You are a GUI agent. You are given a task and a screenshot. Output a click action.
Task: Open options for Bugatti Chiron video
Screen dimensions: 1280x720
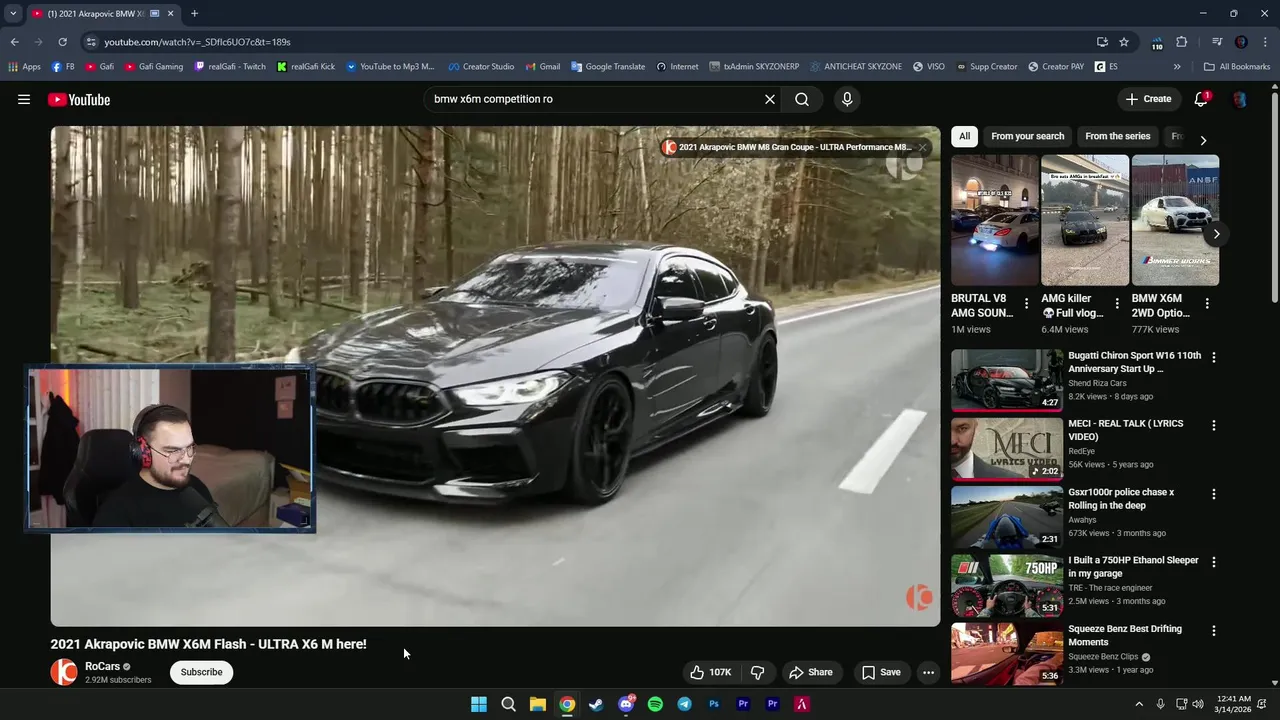pos(1214,357)
